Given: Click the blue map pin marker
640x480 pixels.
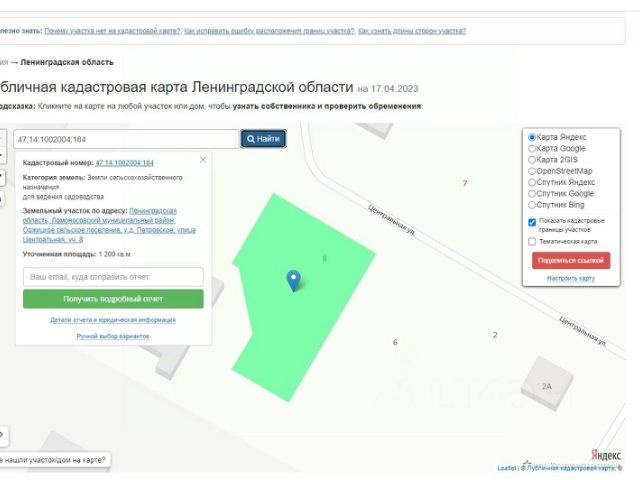Looking at the screenshot, I should 293,280.
